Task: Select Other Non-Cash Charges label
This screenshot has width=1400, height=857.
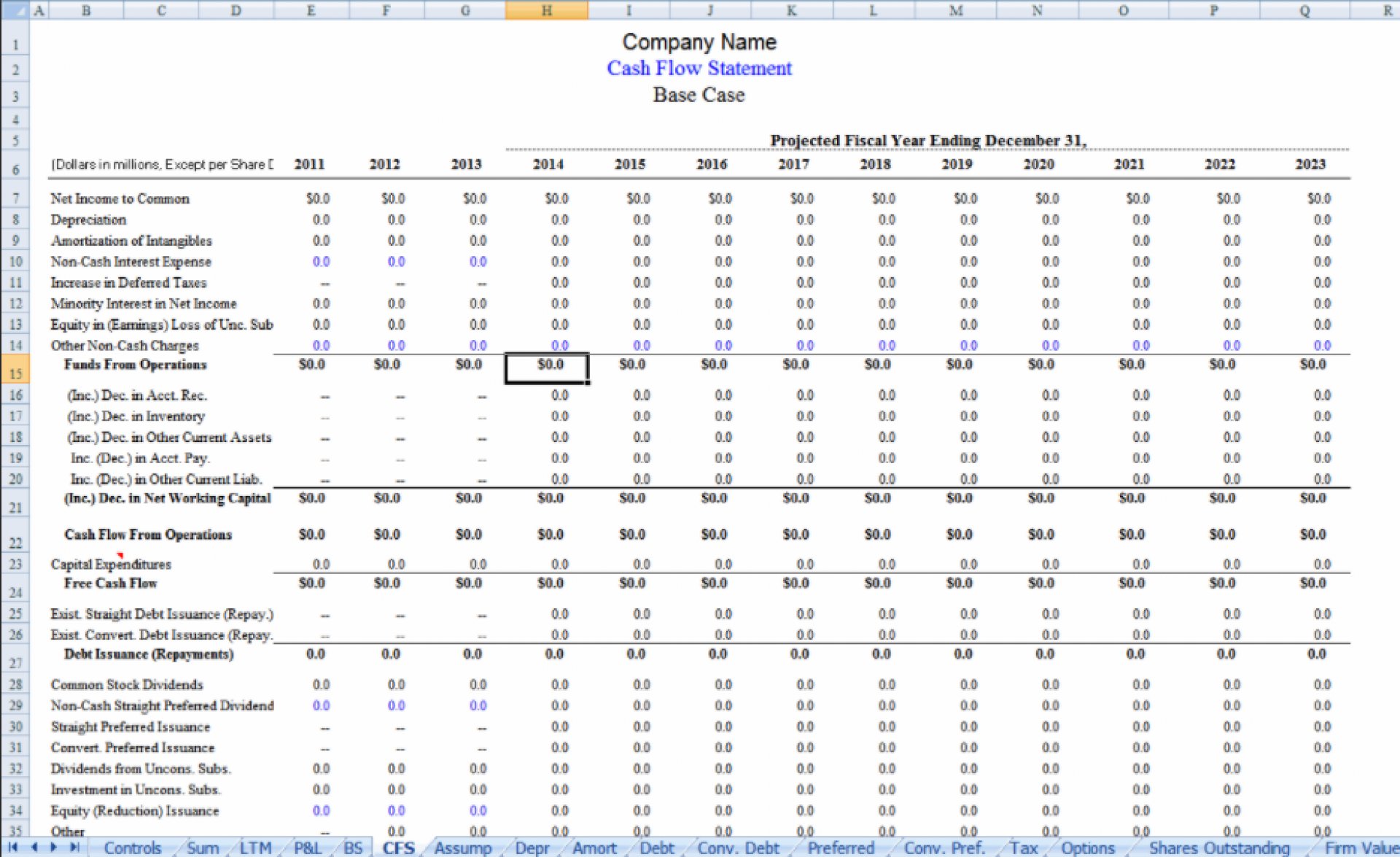Action: pyautogui.click(x=125, y=346)
